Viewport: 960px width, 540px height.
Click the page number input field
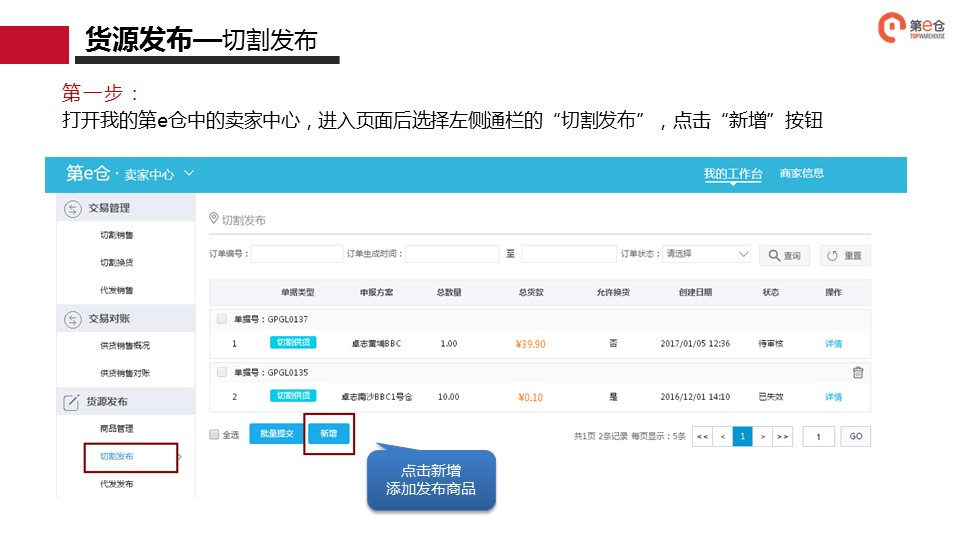[x=819, y=436]
